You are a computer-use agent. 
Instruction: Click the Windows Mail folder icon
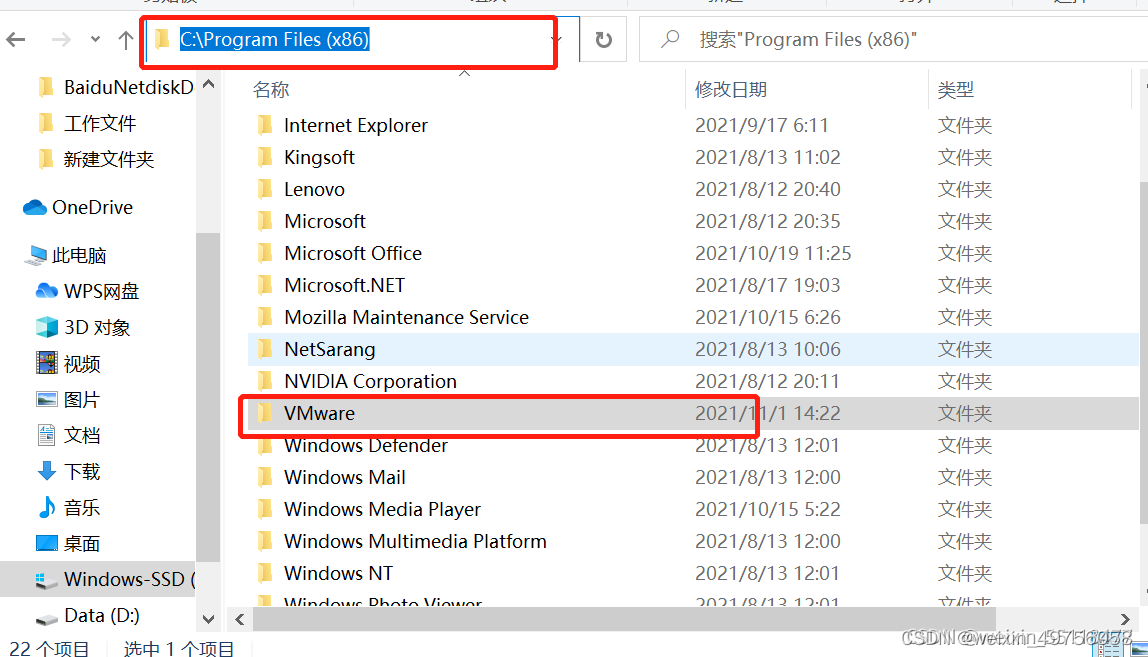coord(265,477)
